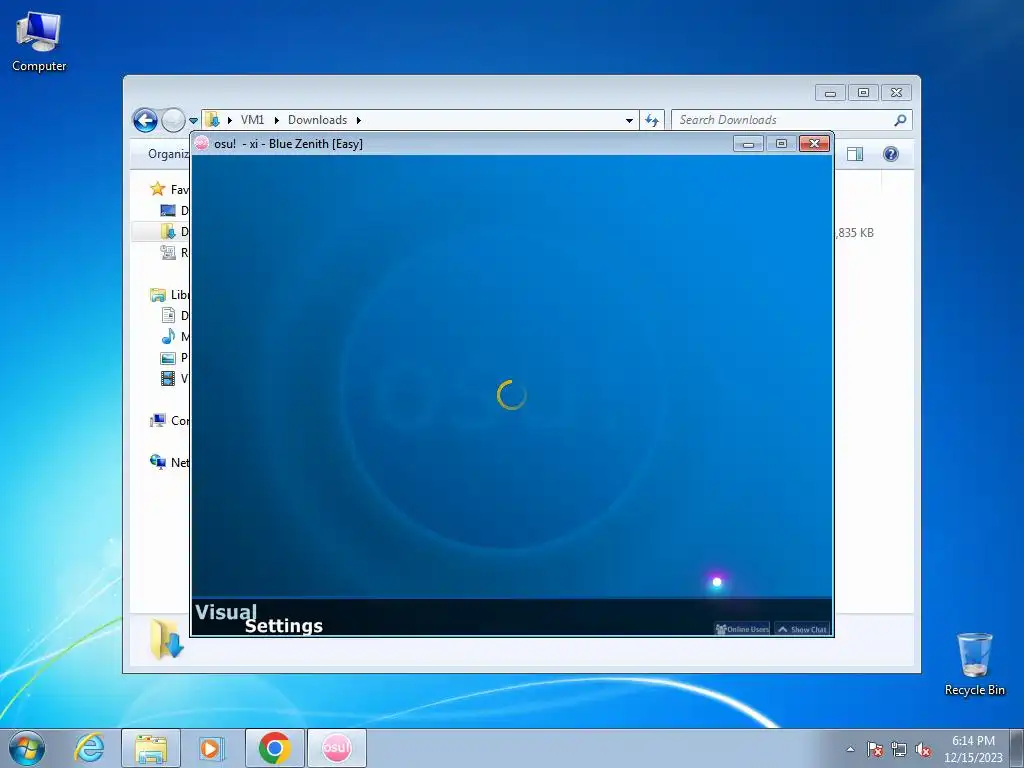Select Music library icon
The height and width of the screenshot is (768, 1024).
tap(168, 336)
